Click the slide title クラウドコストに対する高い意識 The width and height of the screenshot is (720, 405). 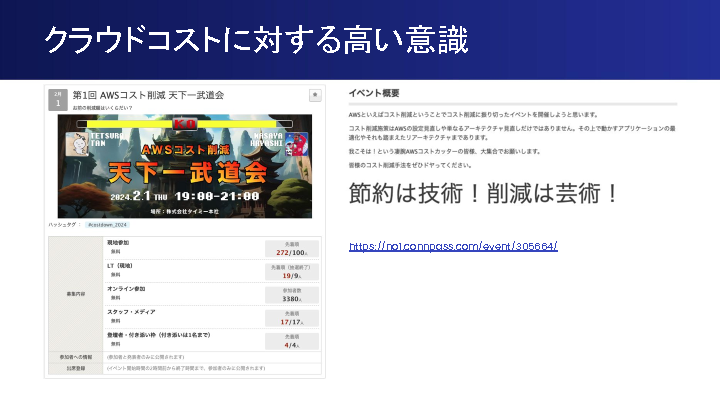pos(256,40)
